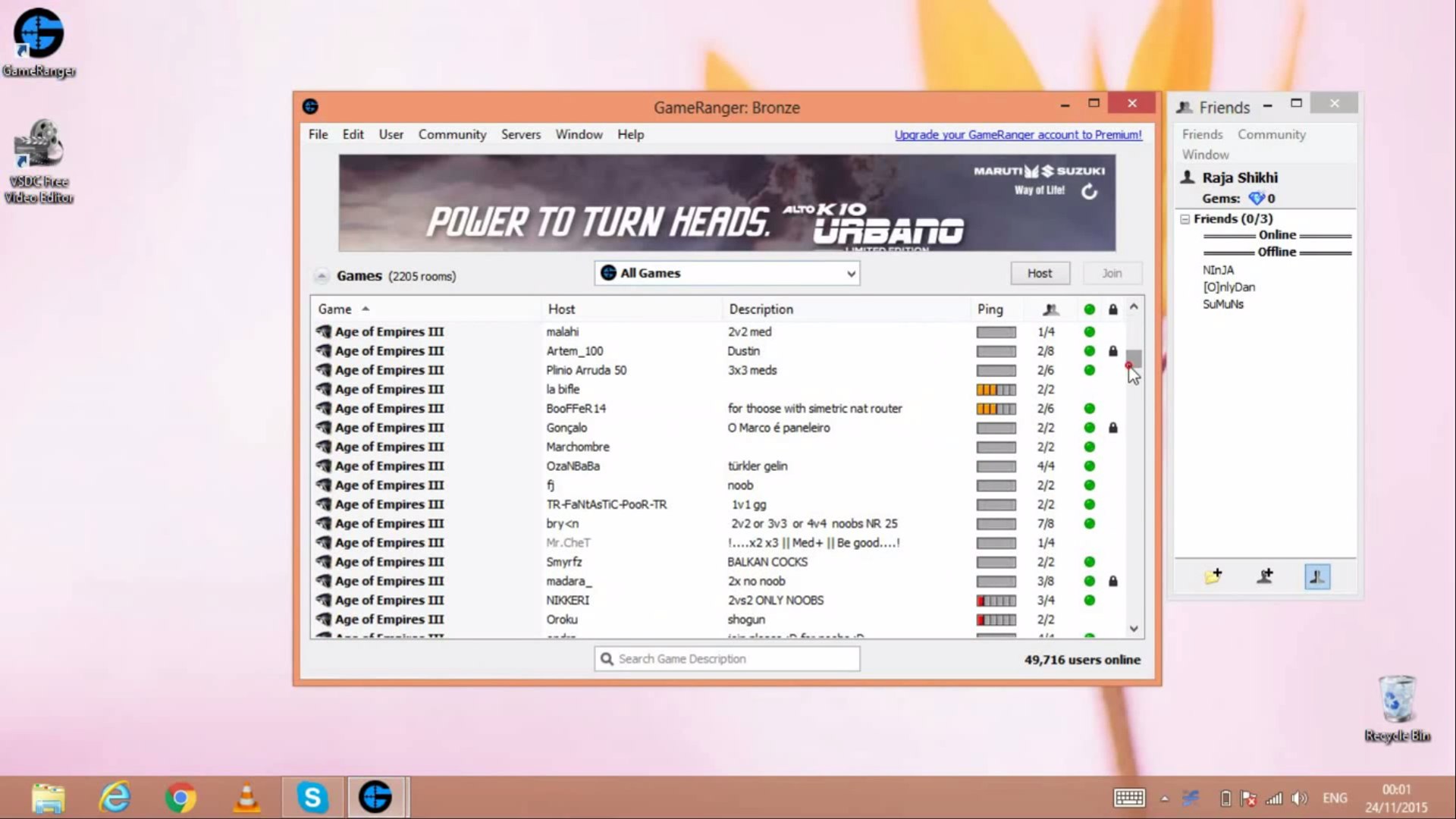Click the add friend folder icon

1213,577
